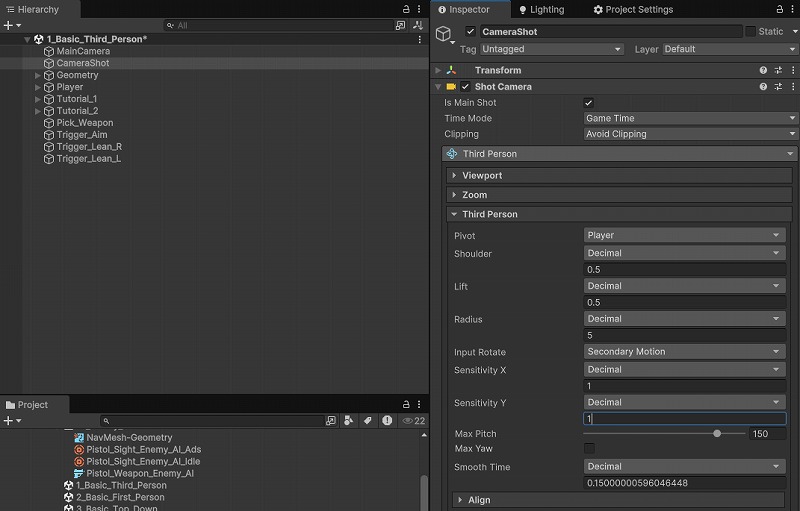Expand the Zoom section
This screenshot has height=511, width=800.
(x=454, y=195)
